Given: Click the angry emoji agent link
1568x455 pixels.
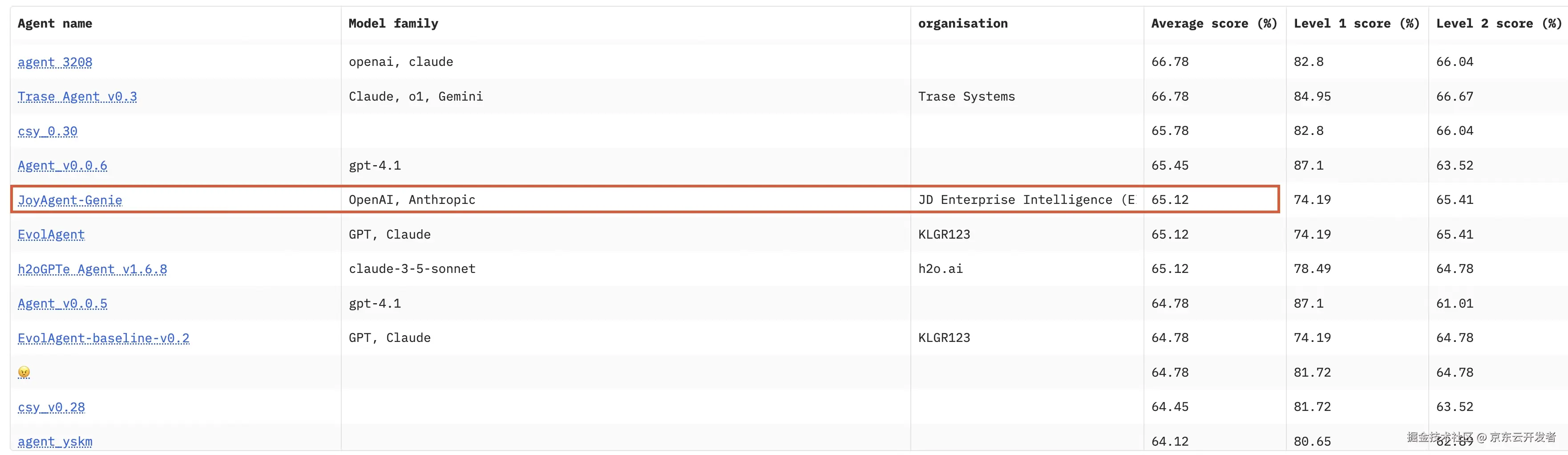Looking at the screenshot, I should 24,372.
